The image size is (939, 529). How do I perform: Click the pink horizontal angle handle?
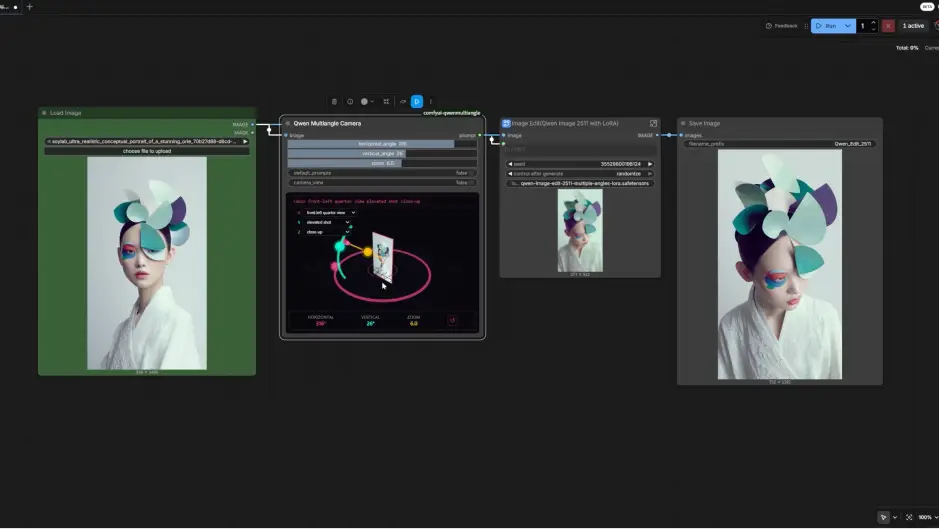[x=334, y=267]
